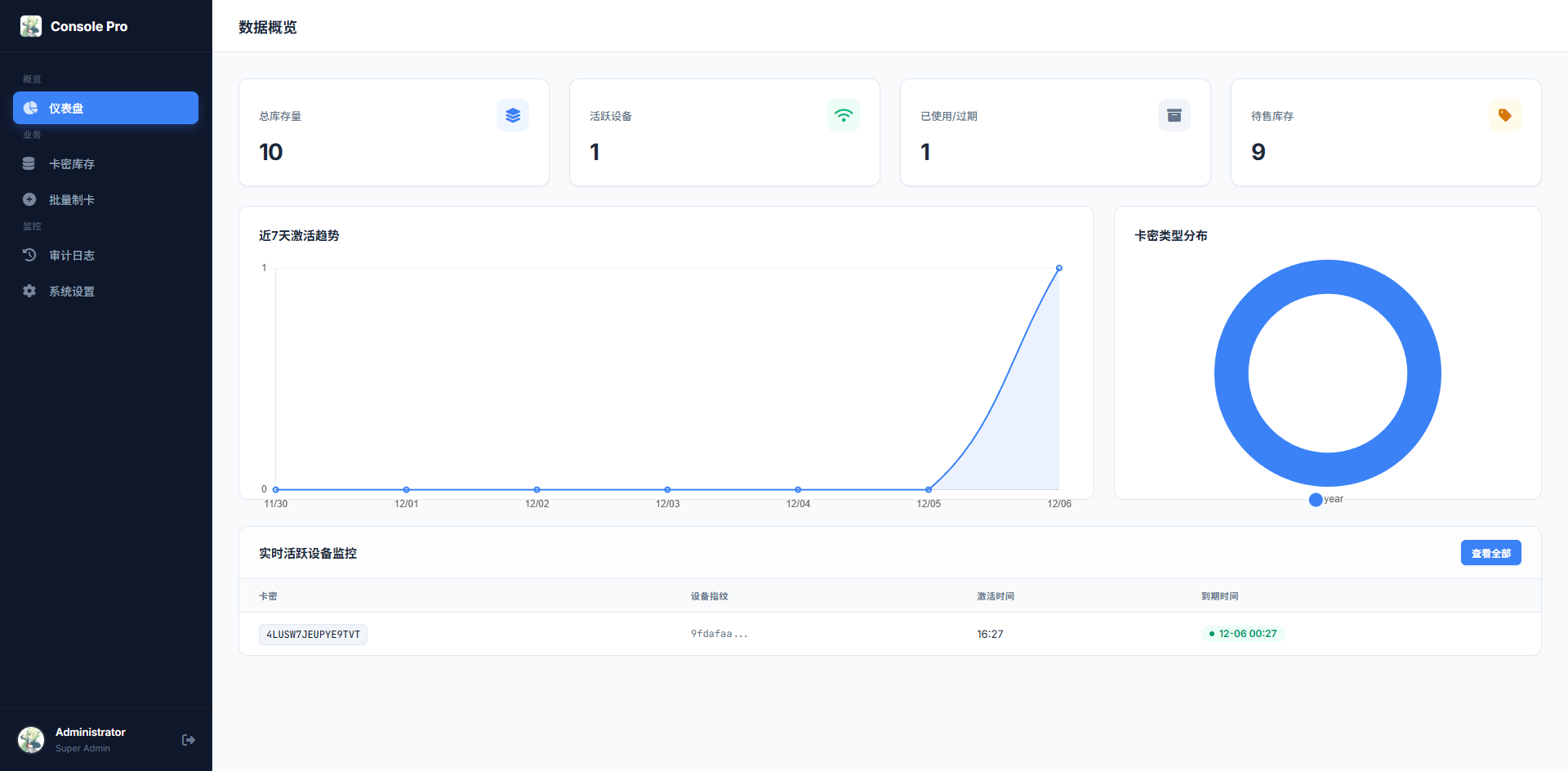1568x771 pixels.
Task: Click the orange tag icon on 待售库存 card
Action: [x=1505, y=115]
